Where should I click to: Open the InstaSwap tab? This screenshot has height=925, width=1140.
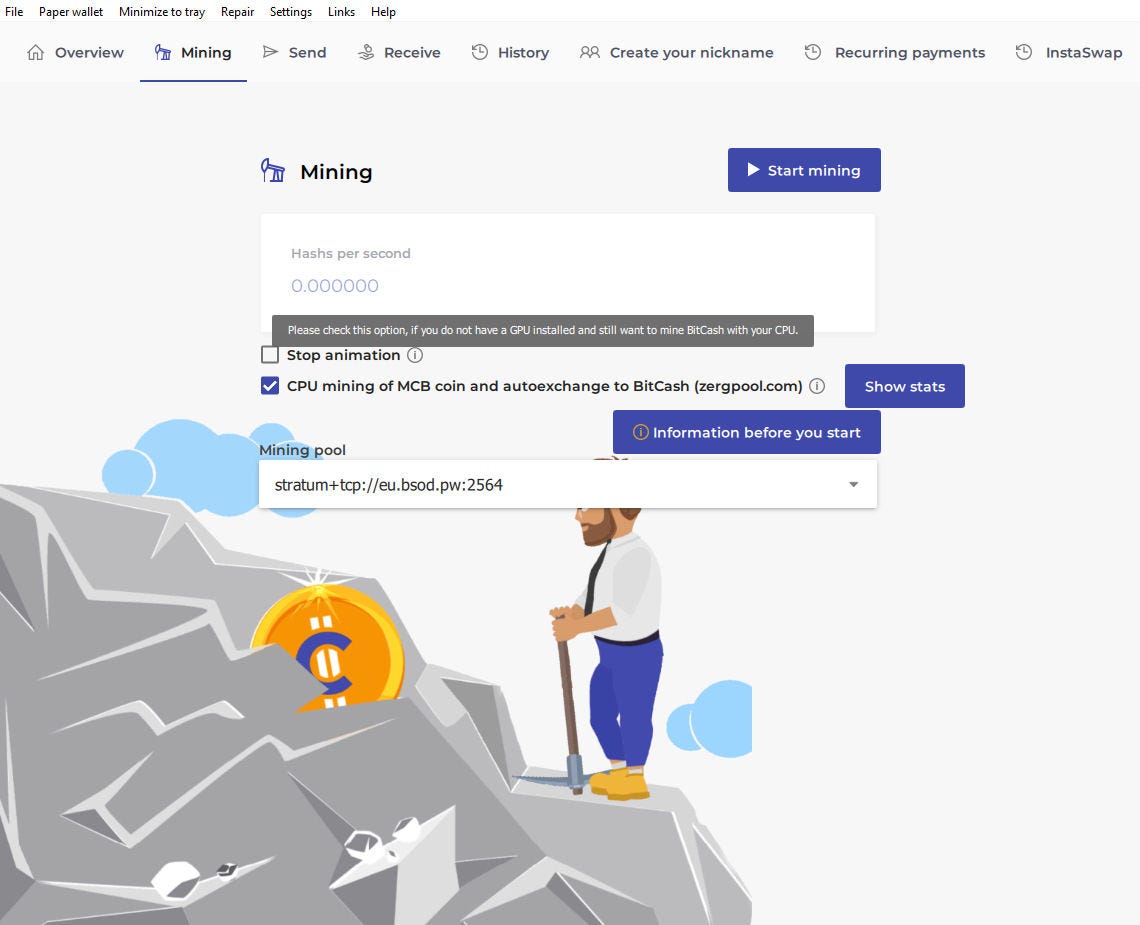[1069, 52]
